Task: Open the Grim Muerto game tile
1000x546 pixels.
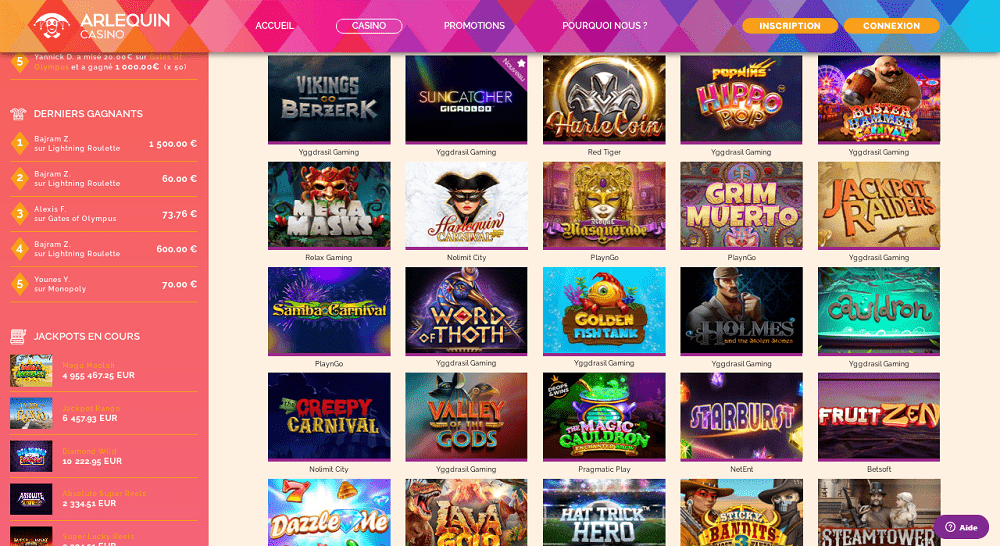Action: 741,205
